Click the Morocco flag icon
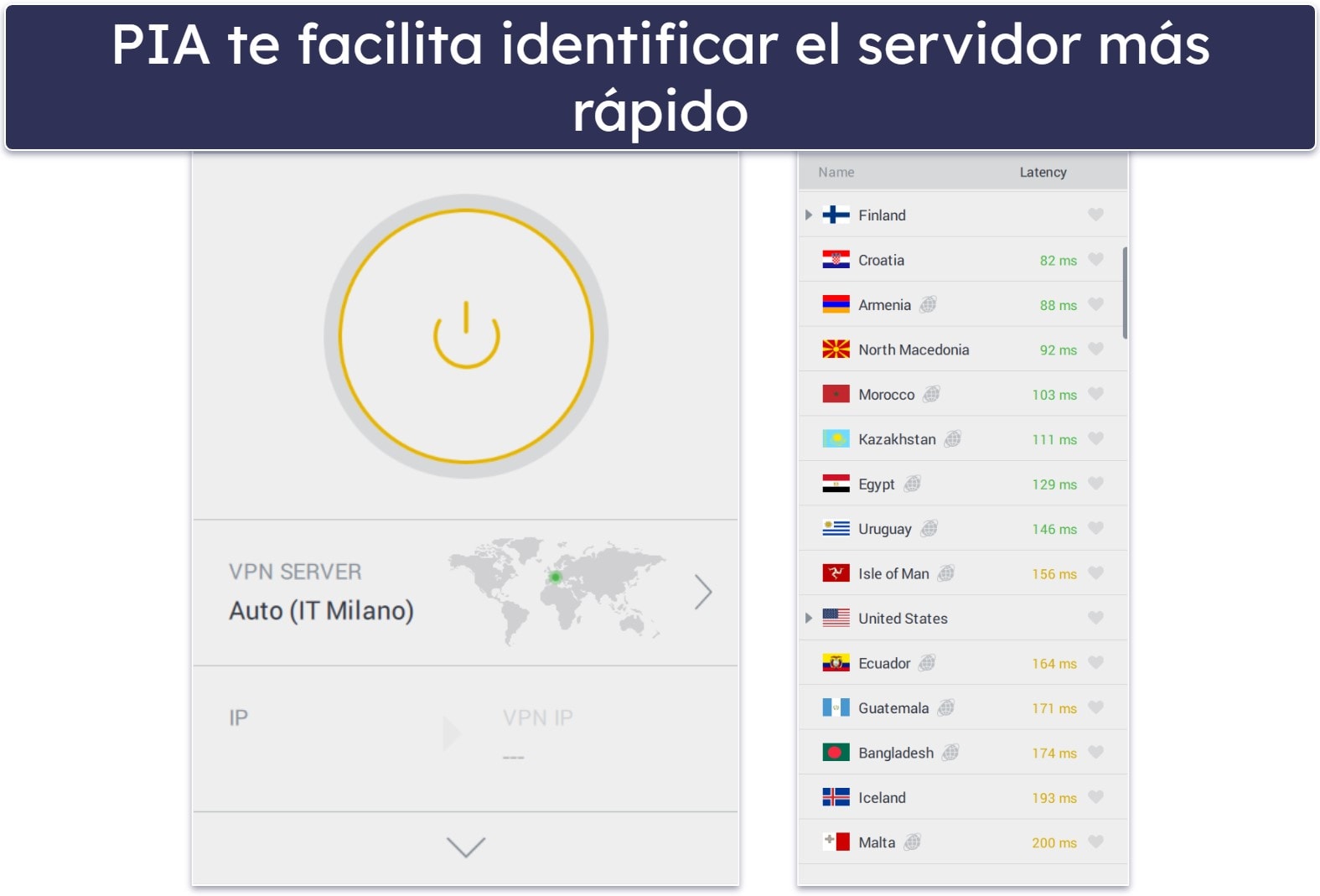 coord(836,394)
